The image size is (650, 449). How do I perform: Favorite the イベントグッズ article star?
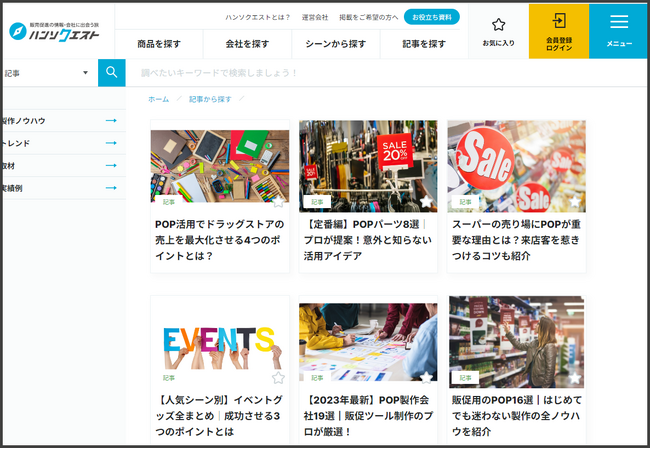click(x=278, y=378)
